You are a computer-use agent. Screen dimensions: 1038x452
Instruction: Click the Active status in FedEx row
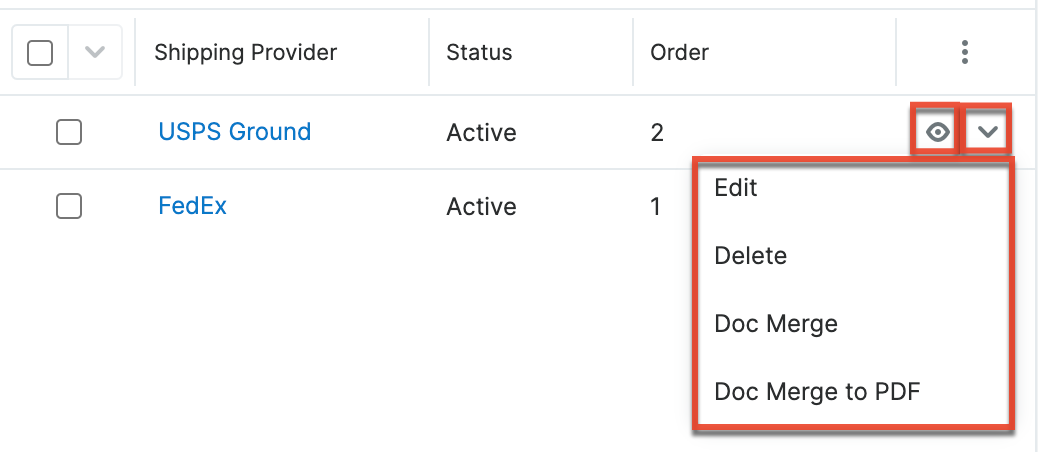481,207
